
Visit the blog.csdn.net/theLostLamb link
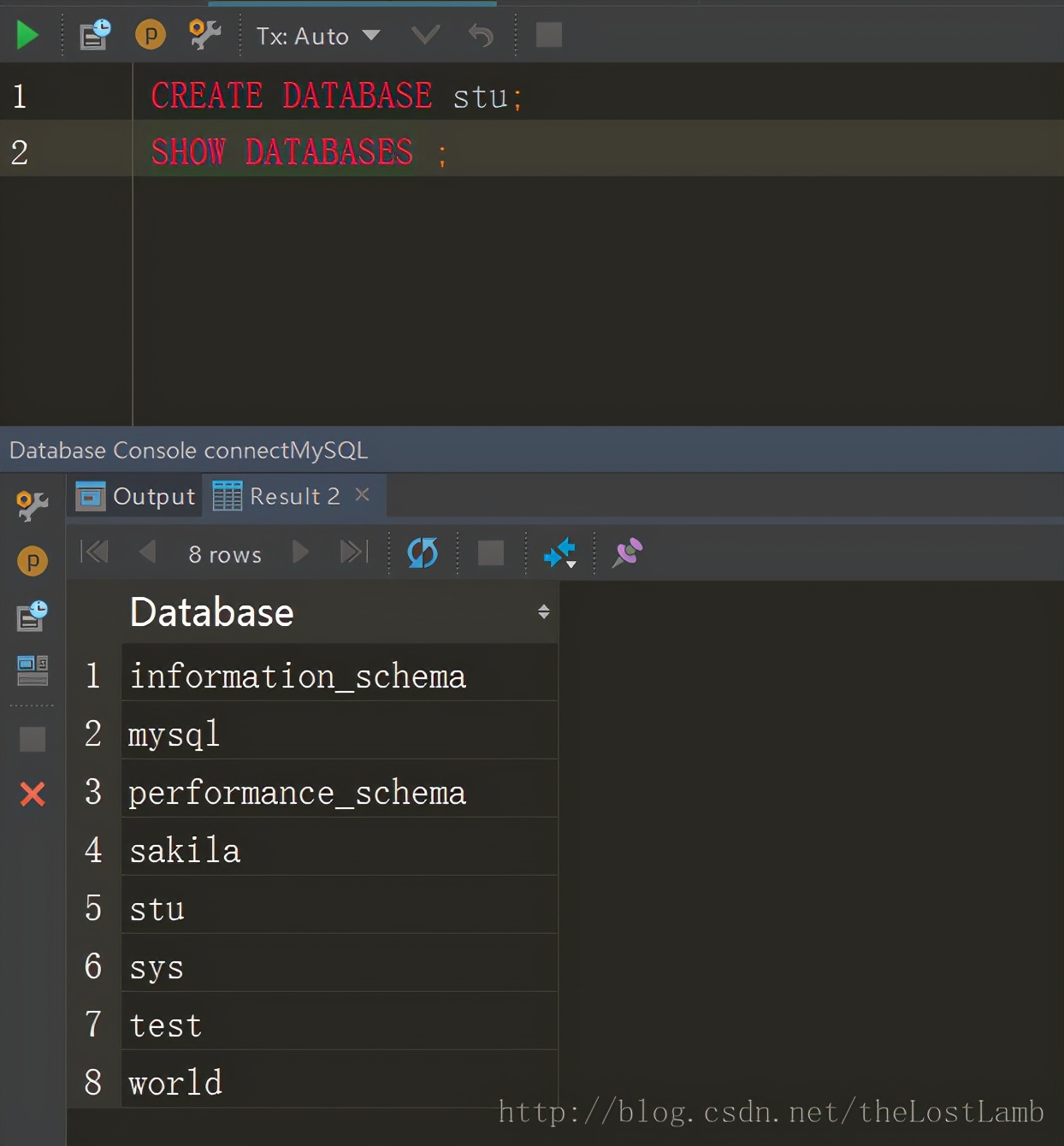point(768,1112)
